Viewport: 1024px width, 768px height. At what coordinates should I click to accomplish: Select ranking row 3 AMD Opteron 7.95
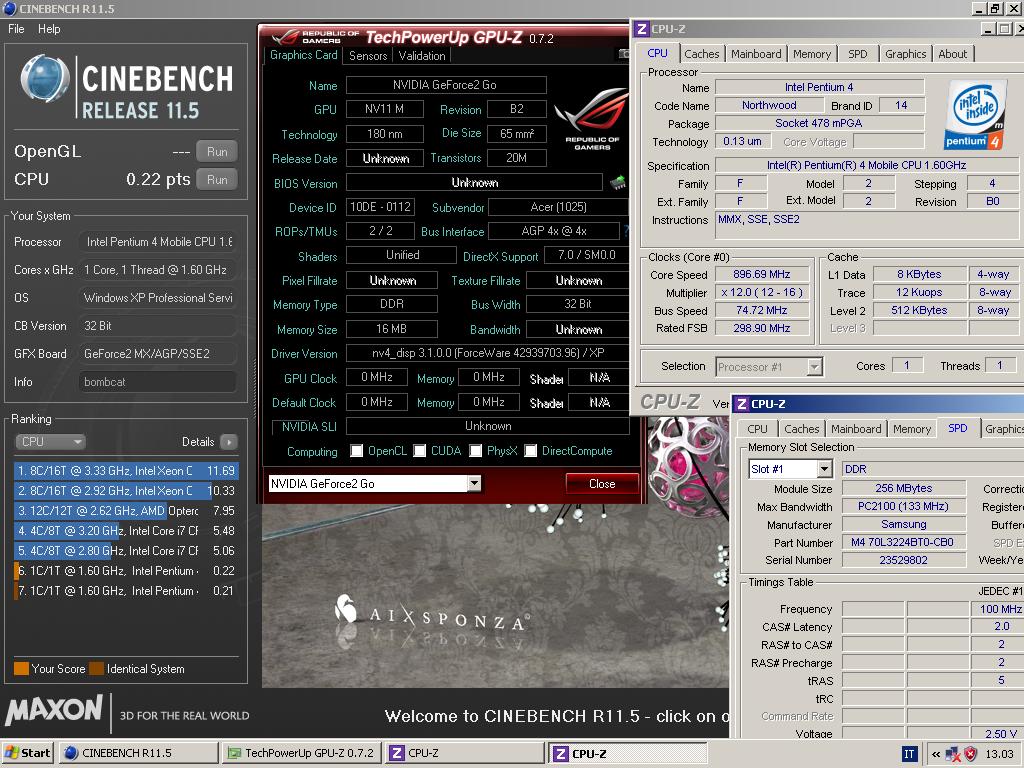point(126,511)
